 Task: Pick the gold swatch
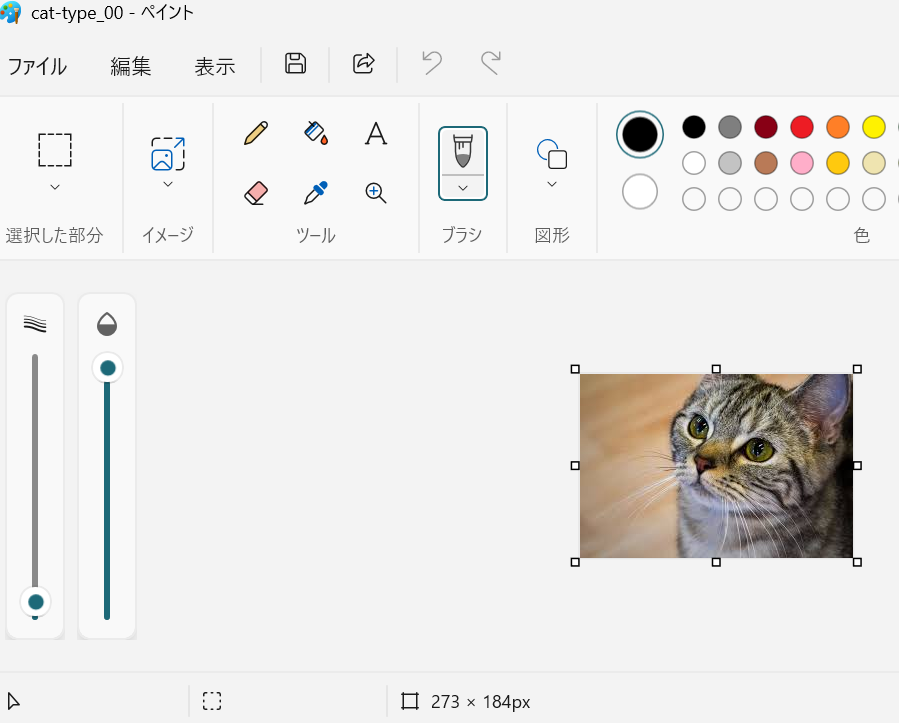click(838, 163)
